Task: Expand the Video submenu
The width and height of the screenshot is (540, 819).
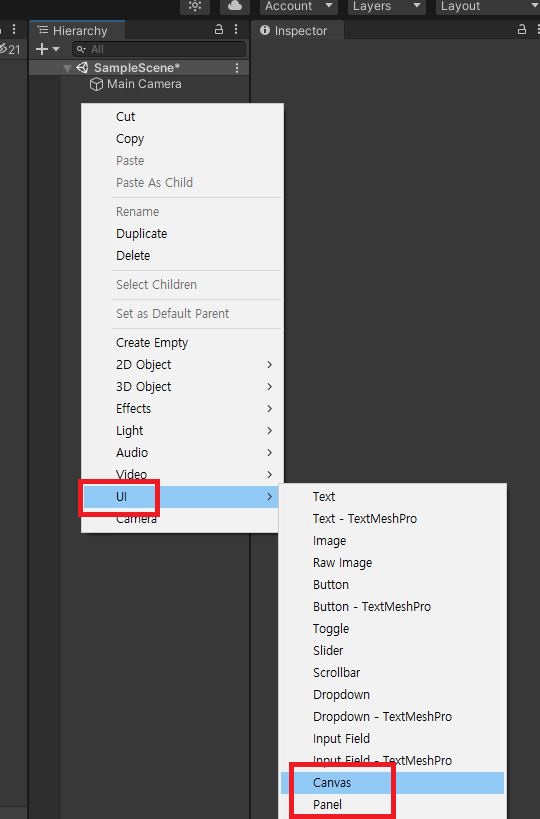Action: [x=182, y=474]
